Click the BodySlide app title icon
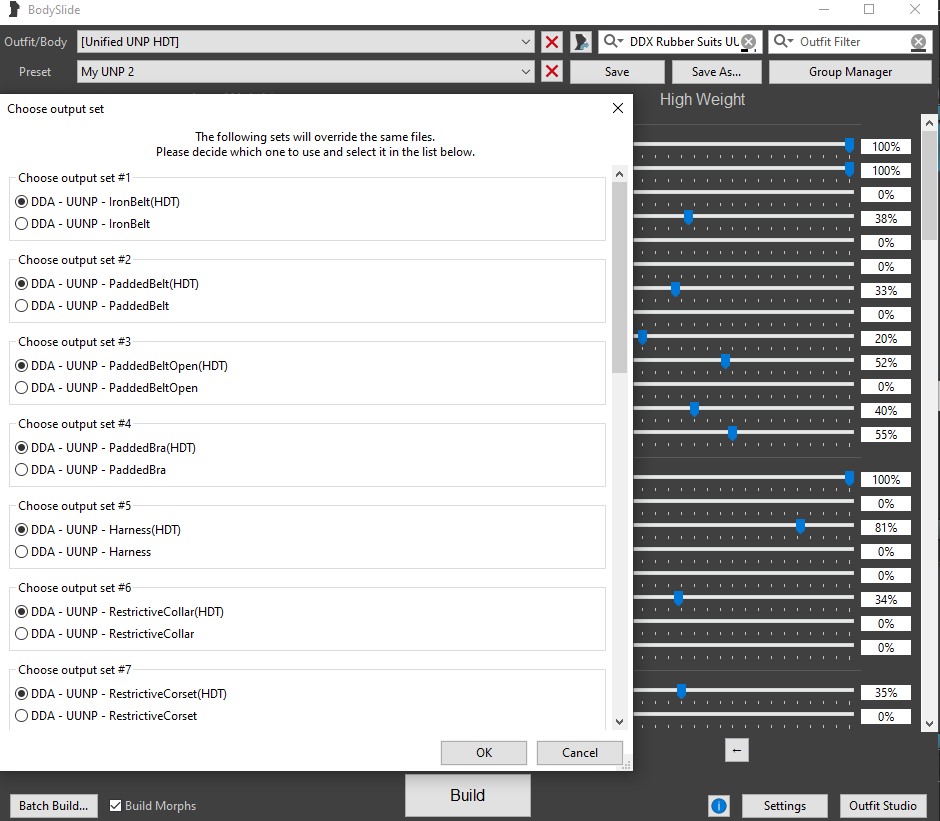The image size is (940, 821). (x=14, y=10)
